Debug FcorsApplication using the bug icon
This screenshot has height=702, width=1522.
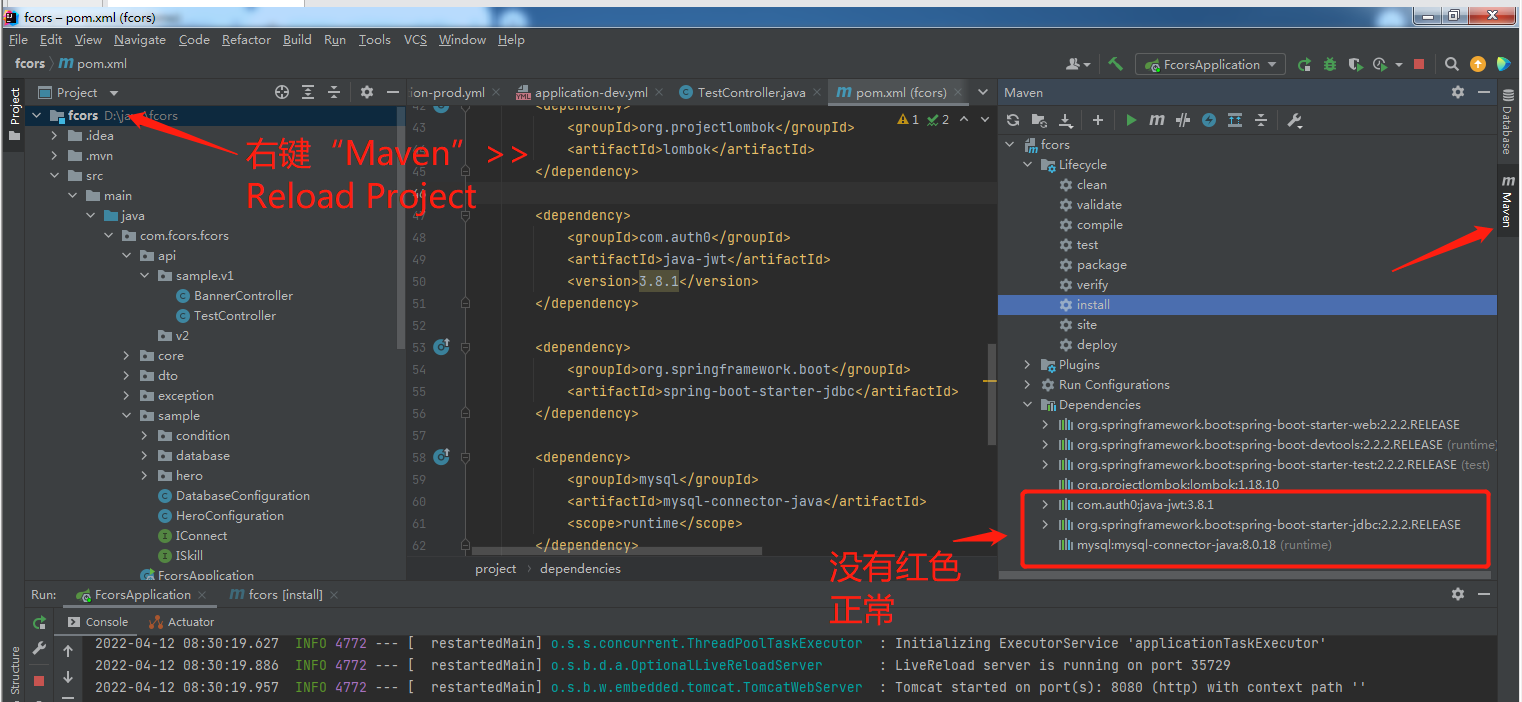click(1329, 64)
